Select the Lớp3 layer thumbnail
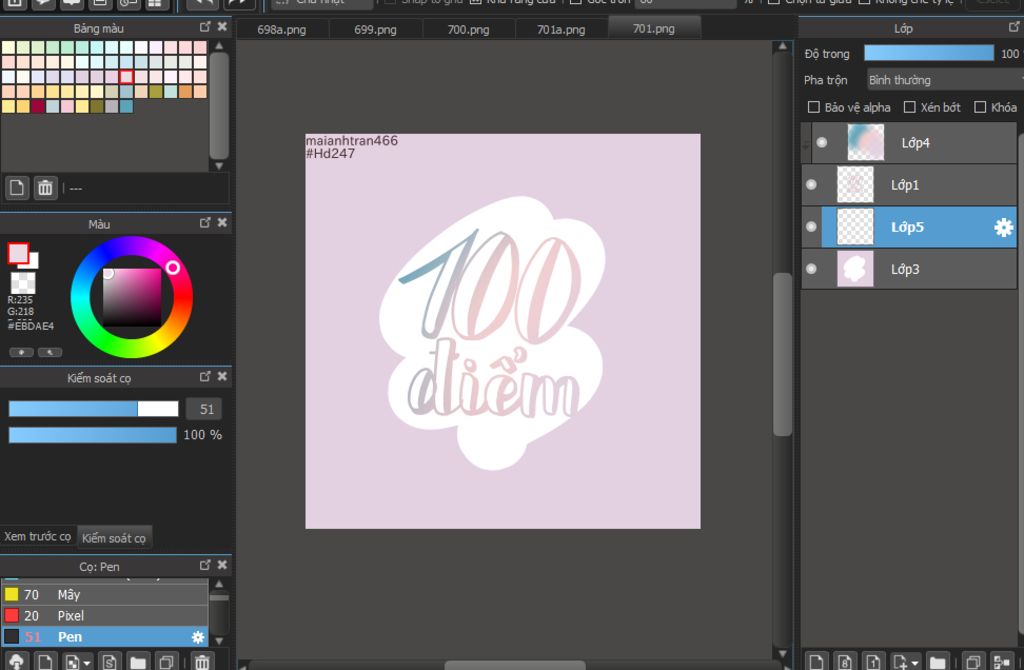Viewport: 1024px width, 670px height. (855, 269)
